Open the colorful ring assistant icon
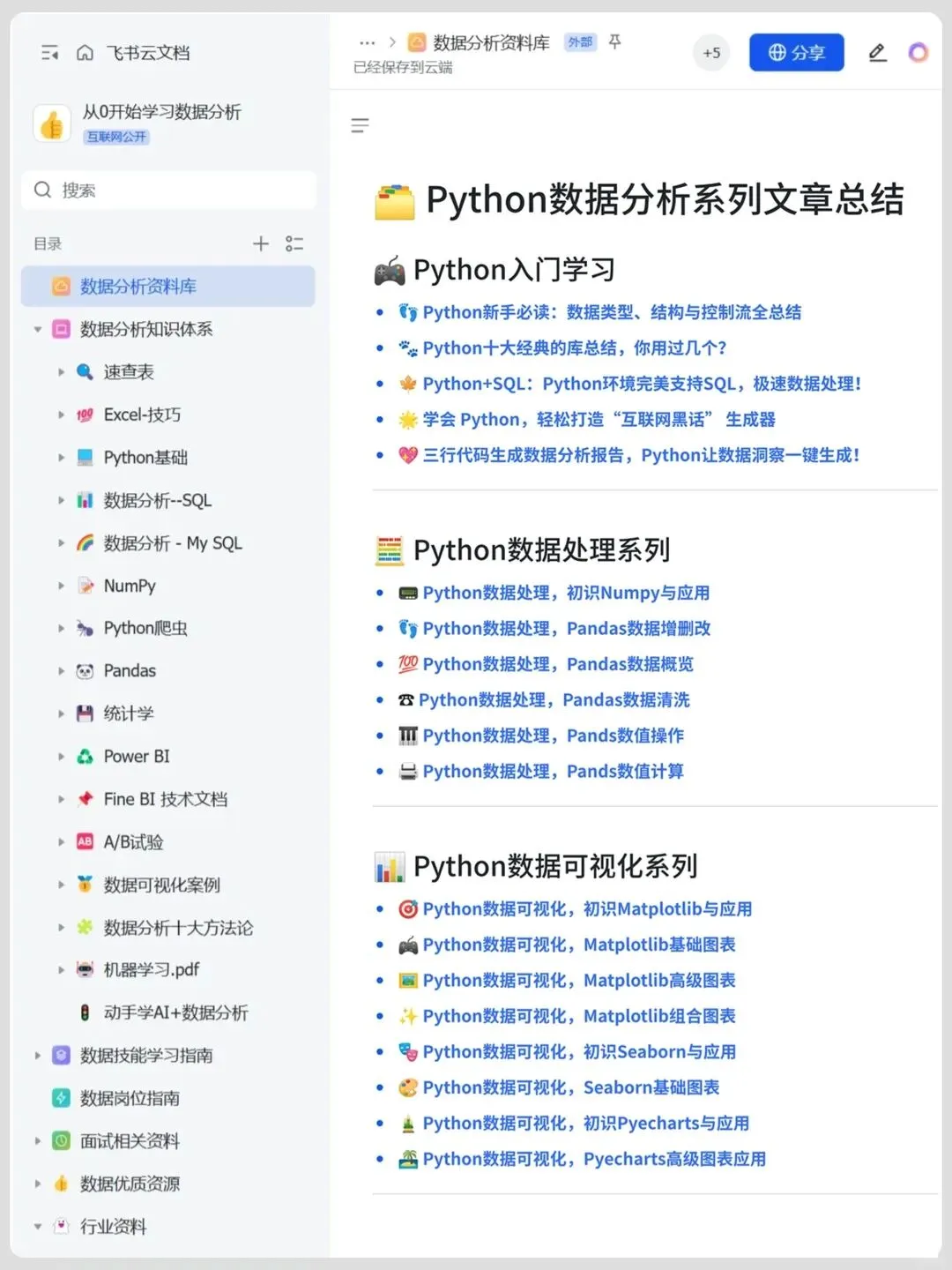The width and height of the screenshot is (952, 1270). (919, 53)
